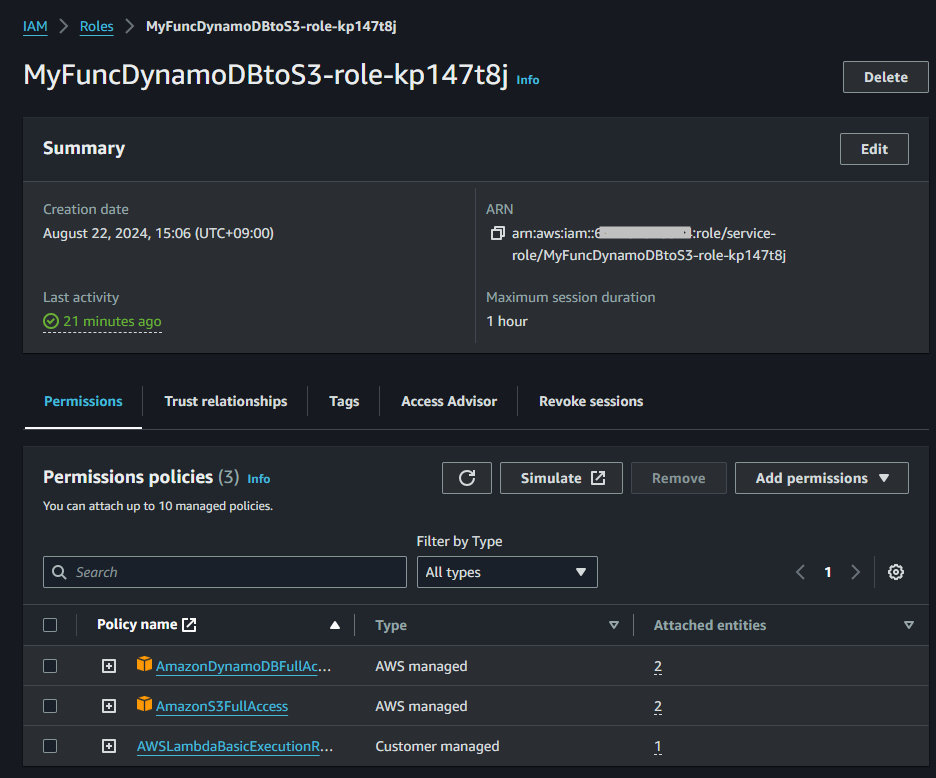Click the magnifier icon in the search box
This screenshot has width=936, height=778.
click(59, 572)
